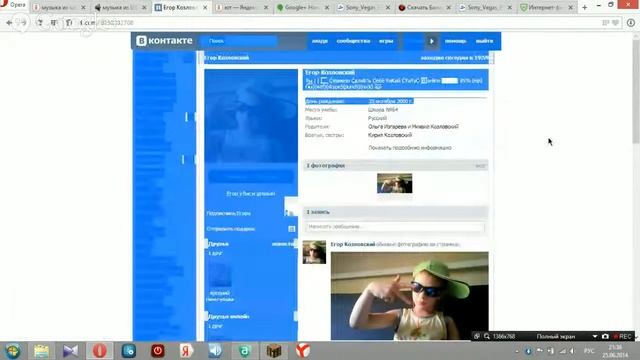
Task: Open the игры header link
Action: (x=386, y=41)
